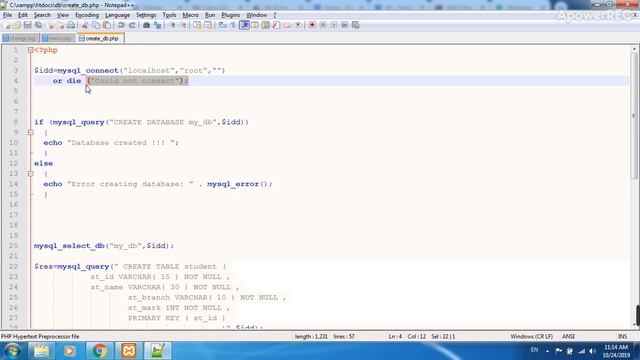Open the Run menu
Screen dimensions: 640x360
click(210, 15)
